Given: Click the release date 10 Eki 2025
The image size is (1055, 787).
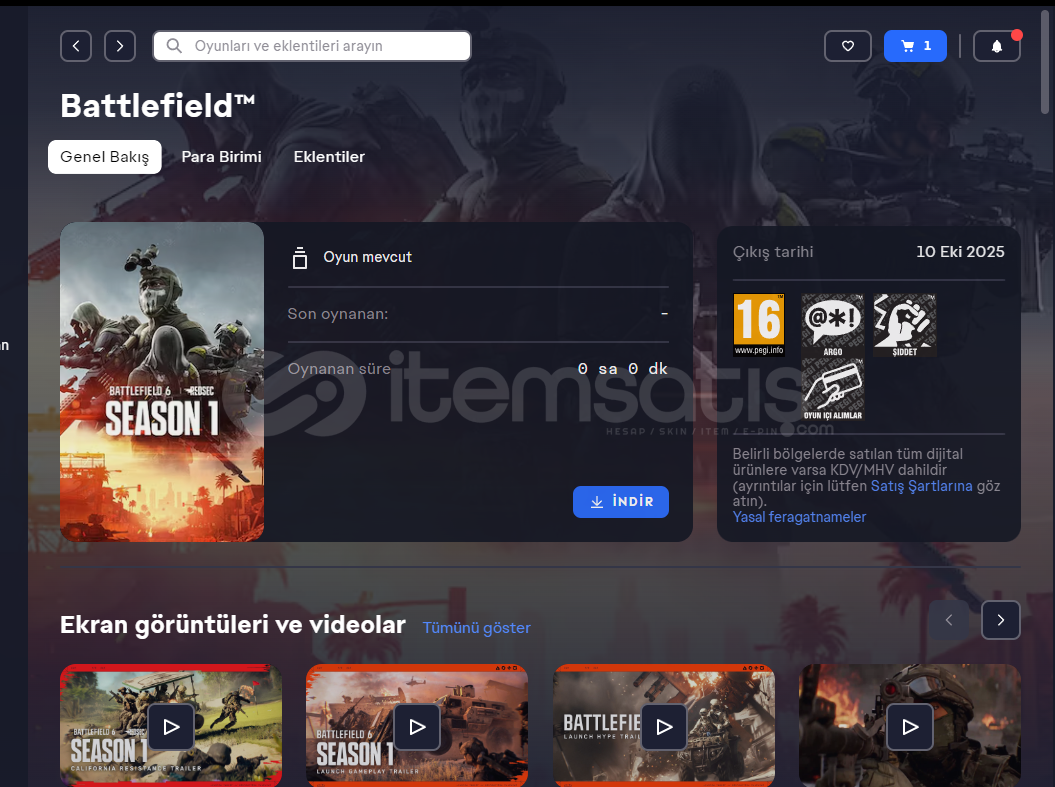Looking at the screenshot, I should click(x=960, y=252).
